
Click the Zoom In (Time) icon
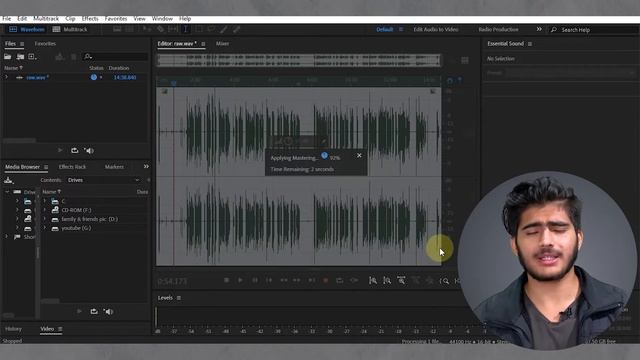401,280
